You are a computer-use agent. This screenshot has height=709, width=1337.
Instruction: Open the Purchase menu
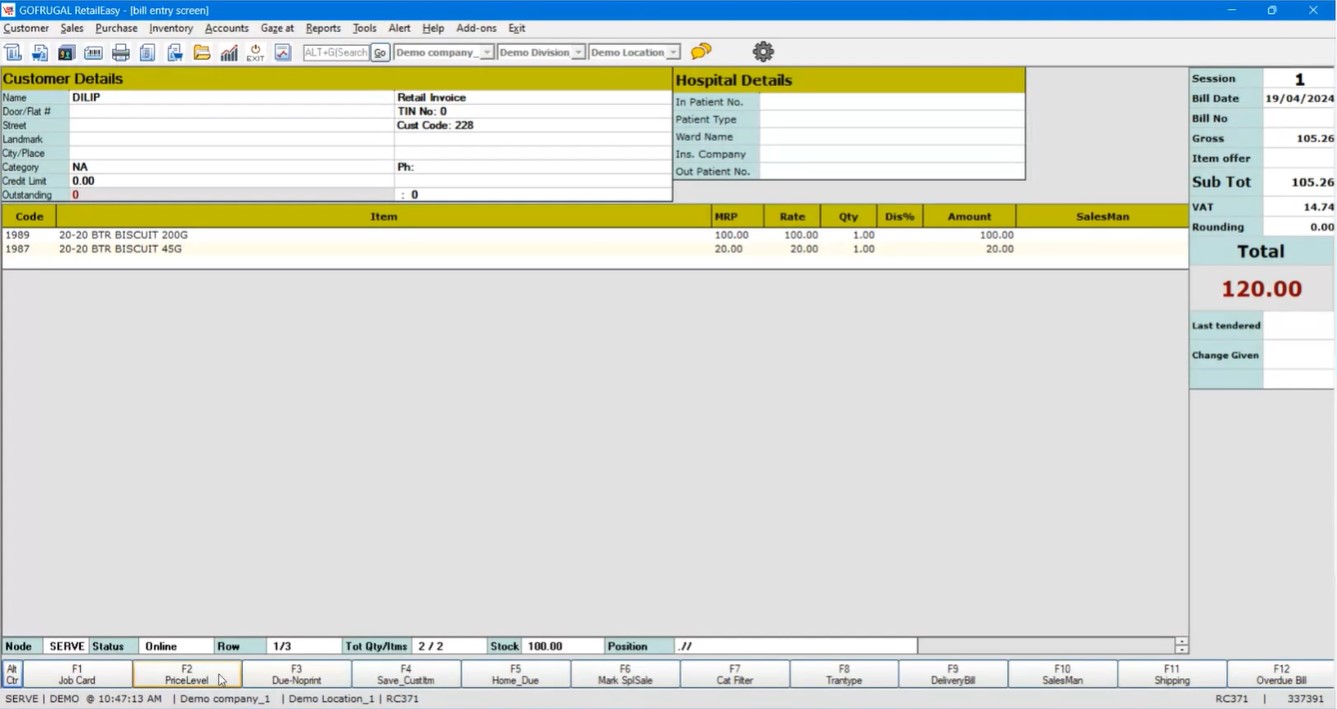(x=116, y=28)
